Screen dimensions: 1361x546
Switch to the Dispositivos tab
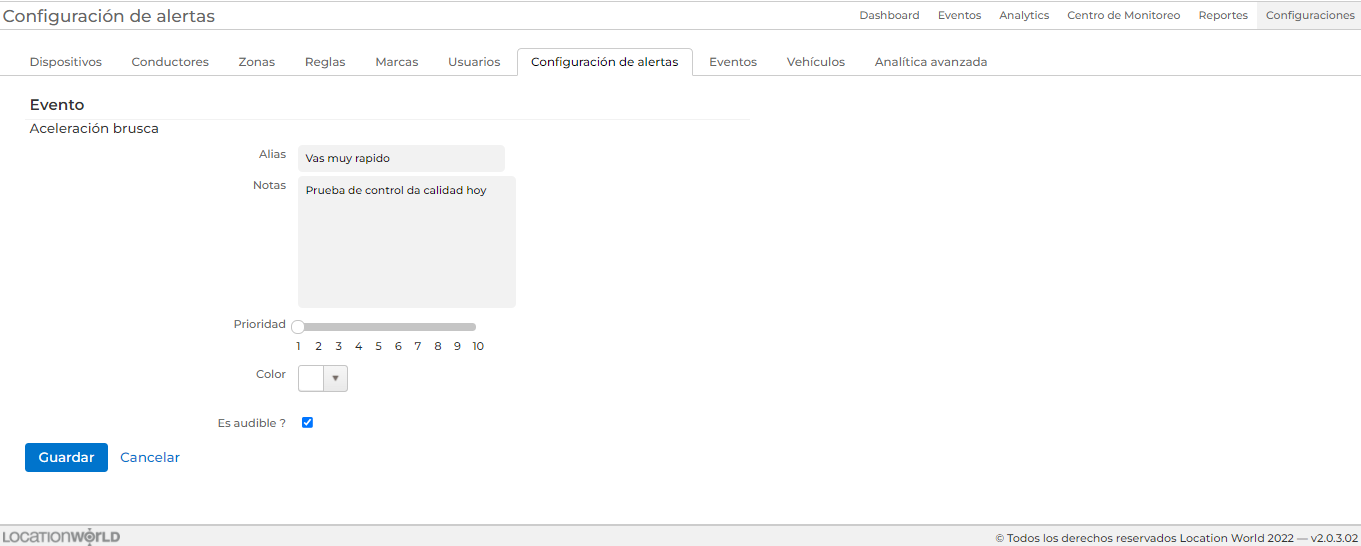[x=66, y=62]
